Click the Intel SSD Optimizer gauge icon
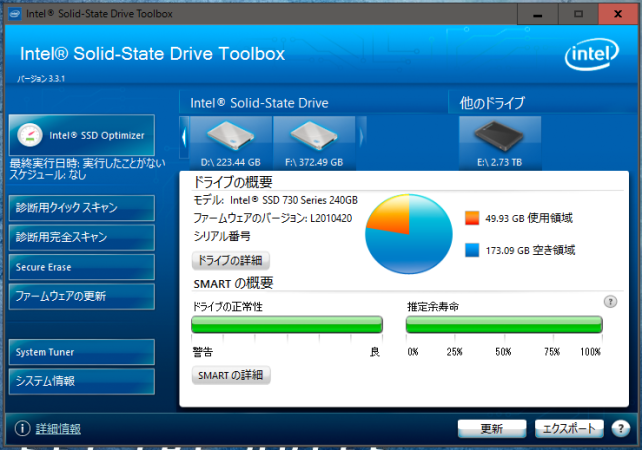This screenshot has width=642, height=450. (29, 135)
